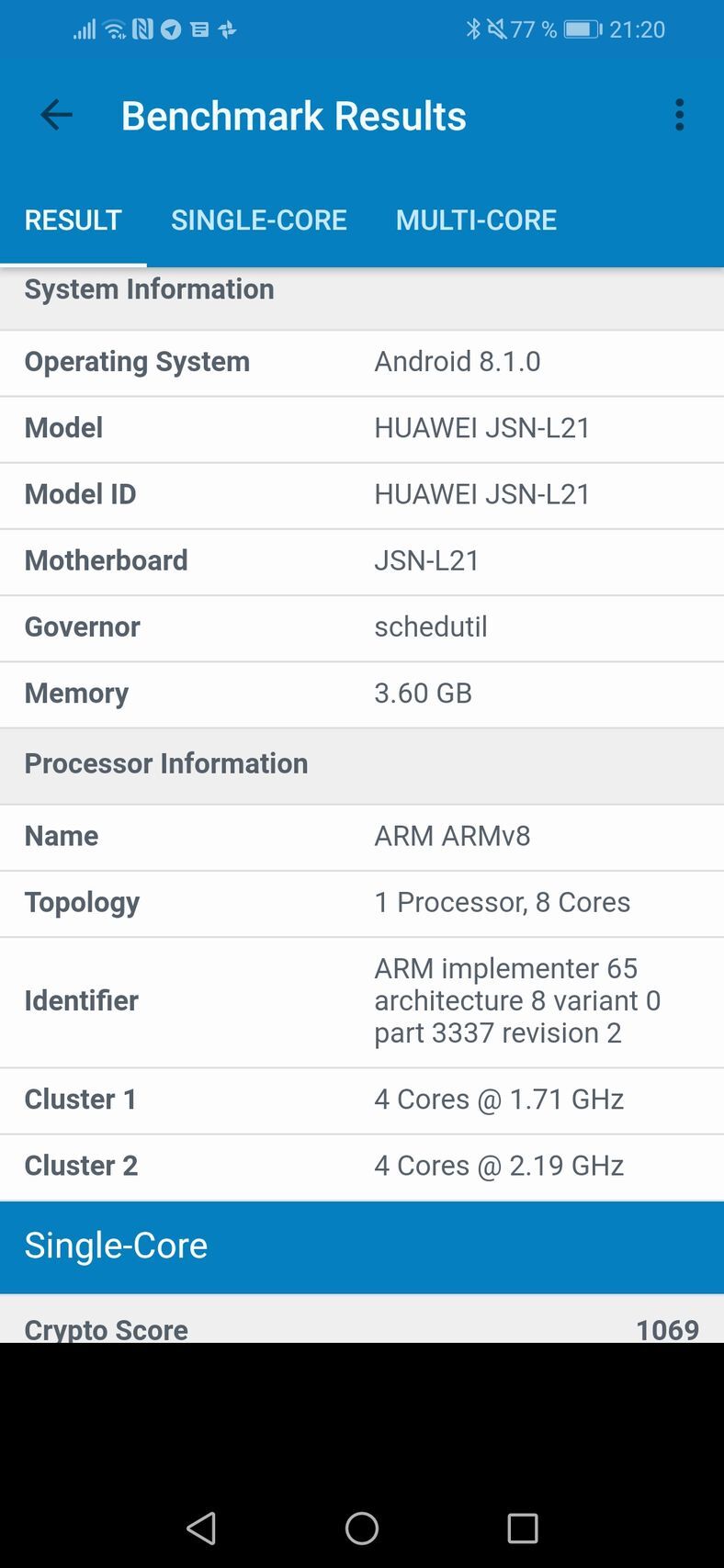Tap the battery icon in the status bar
The height and width of the screenshot is (1568, 724).
(583, 29)
